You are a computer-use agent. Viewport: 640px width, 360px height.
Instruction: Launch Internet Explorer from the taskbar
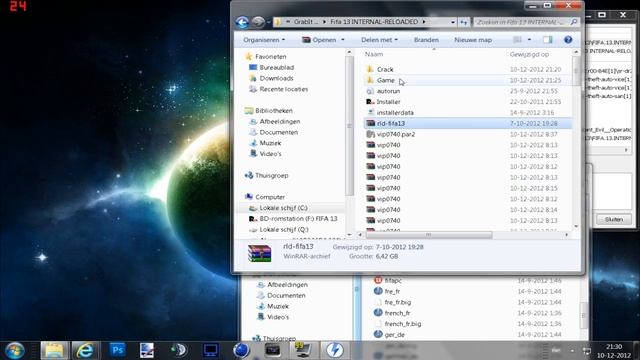(x=85, y=351)
